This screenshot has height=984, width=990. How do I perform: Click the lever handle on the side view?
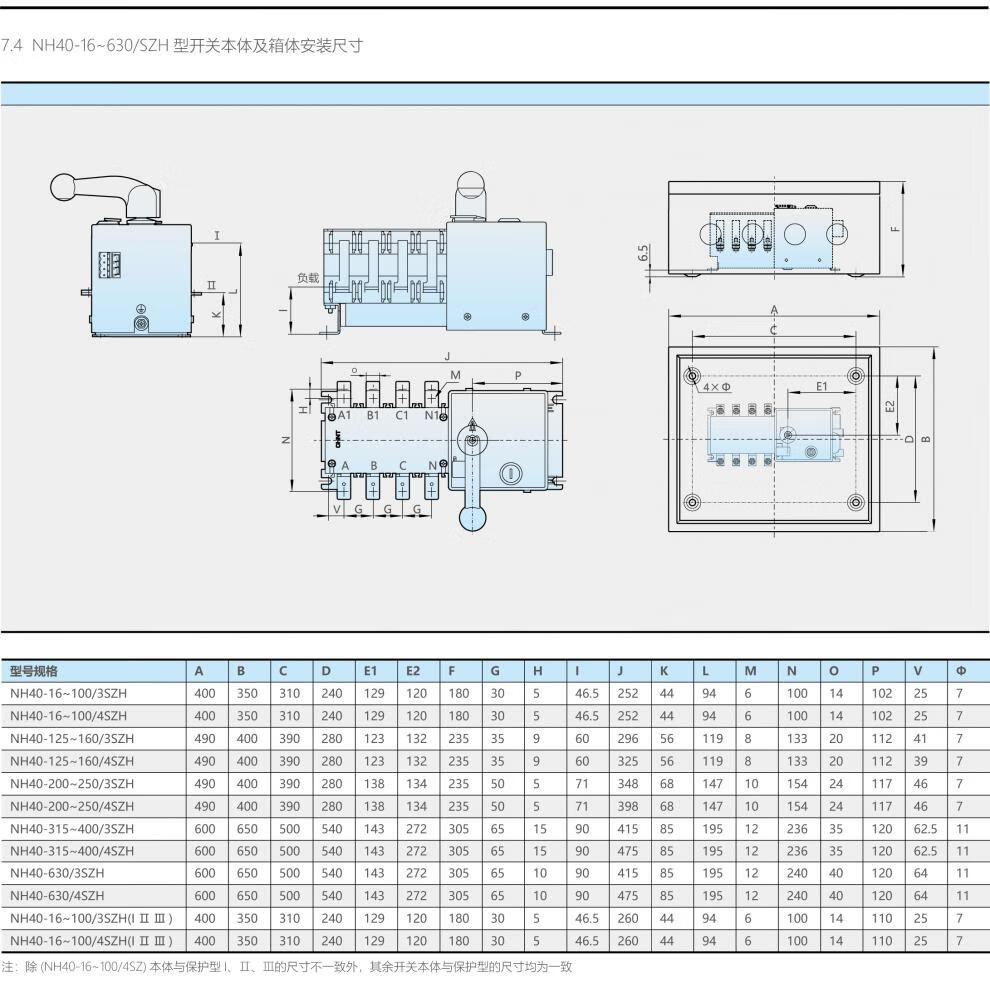point(101,190)
